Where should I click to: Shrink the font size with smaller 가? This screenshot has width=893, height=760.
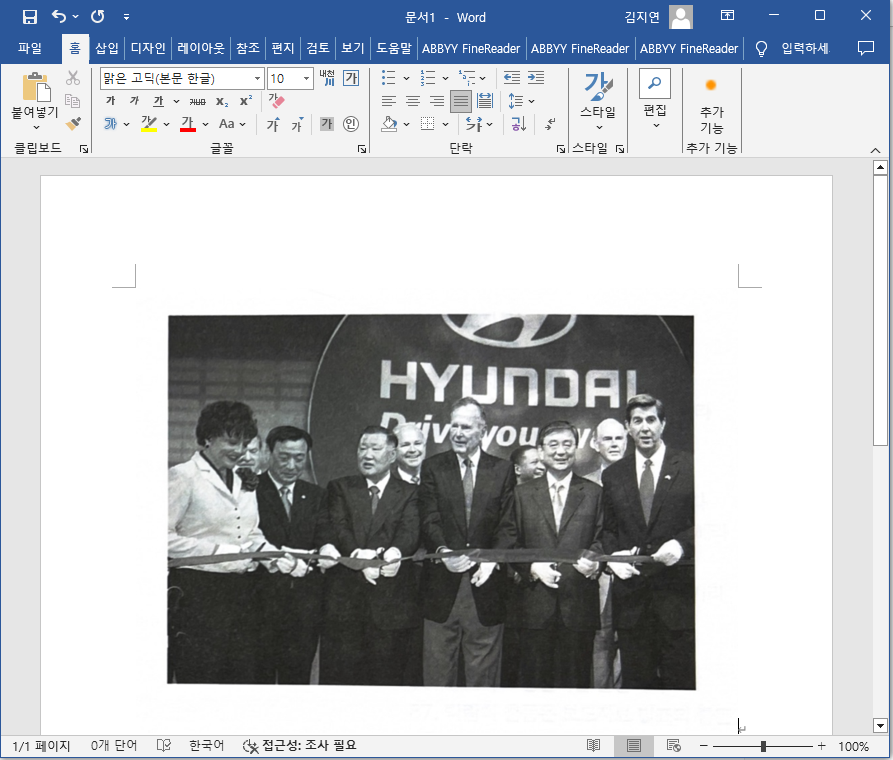[297, 124]
